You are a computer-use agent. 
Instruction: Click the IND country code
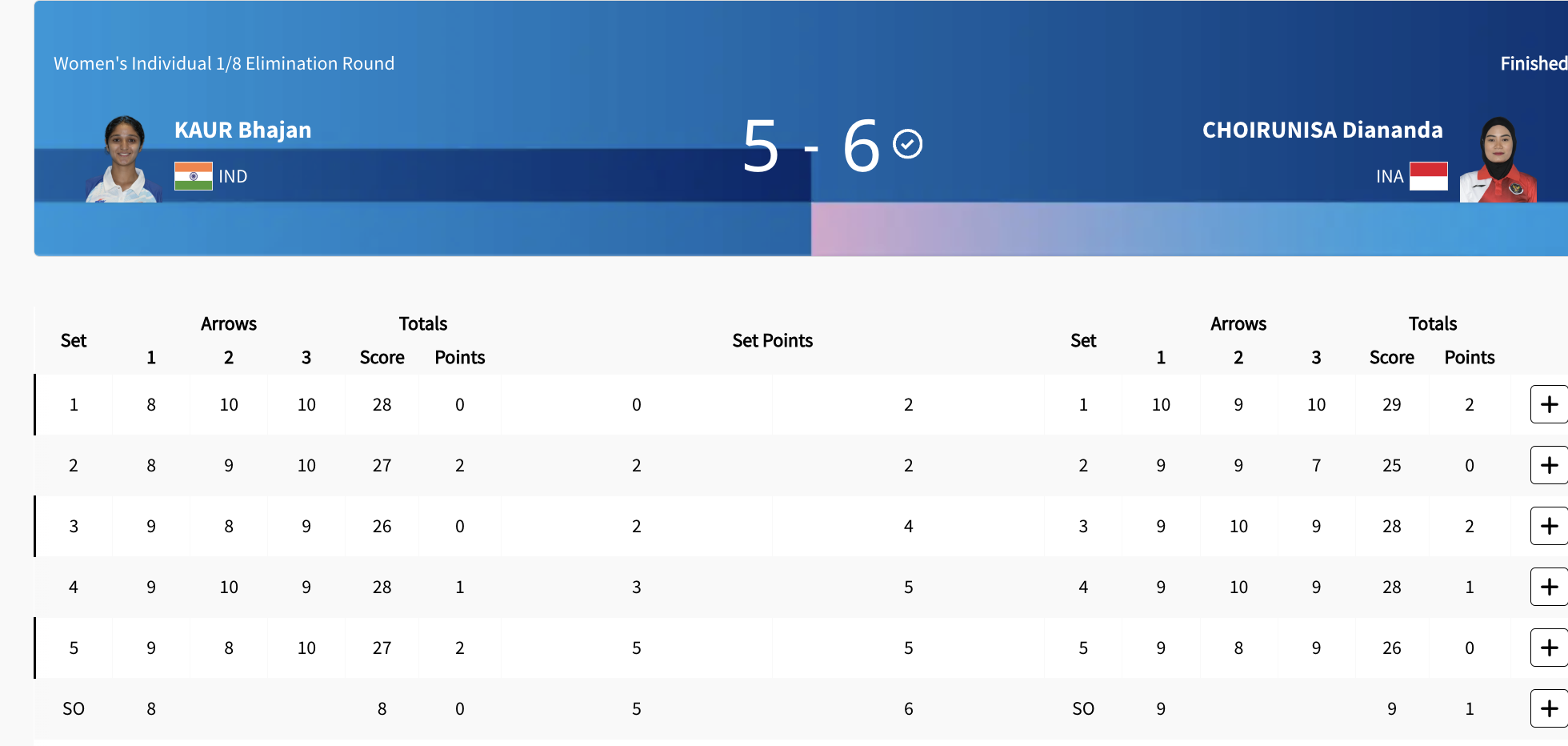coord(233,176)
